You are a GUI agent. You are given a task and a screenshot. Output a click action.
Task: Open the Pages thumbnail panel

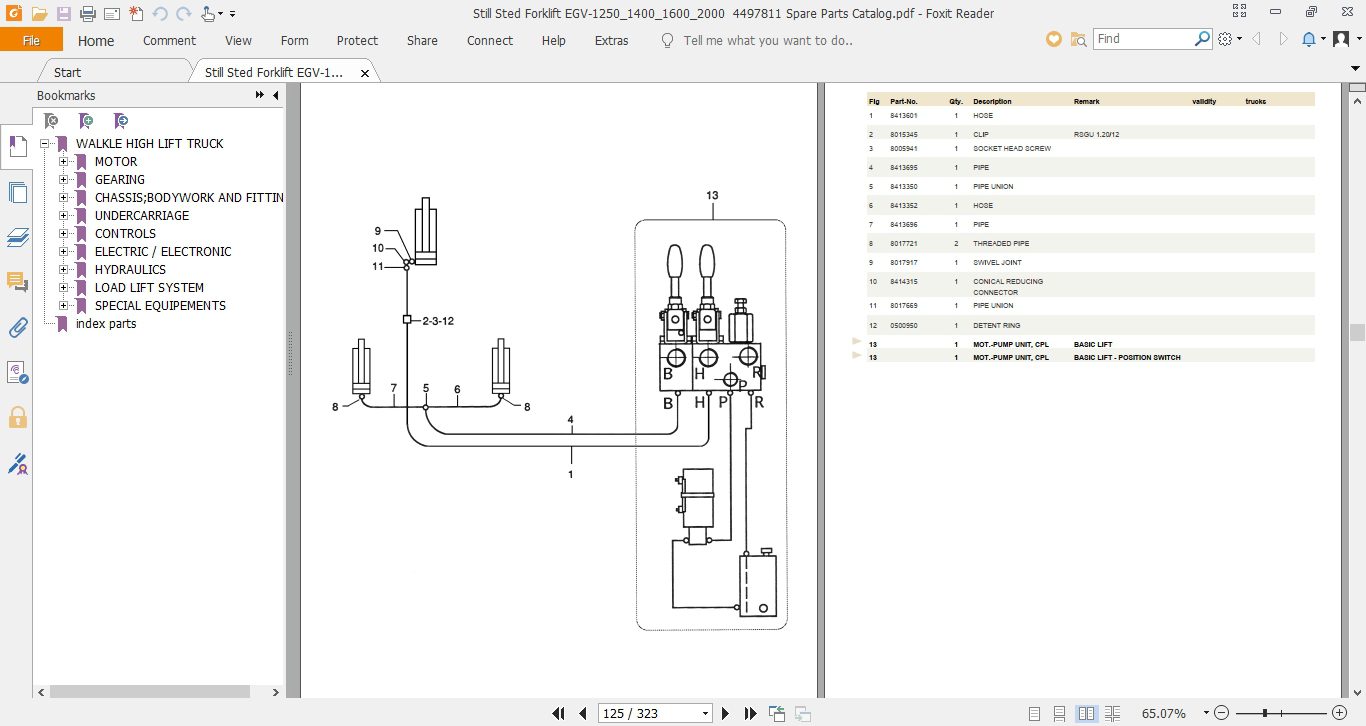click(17, 192)
